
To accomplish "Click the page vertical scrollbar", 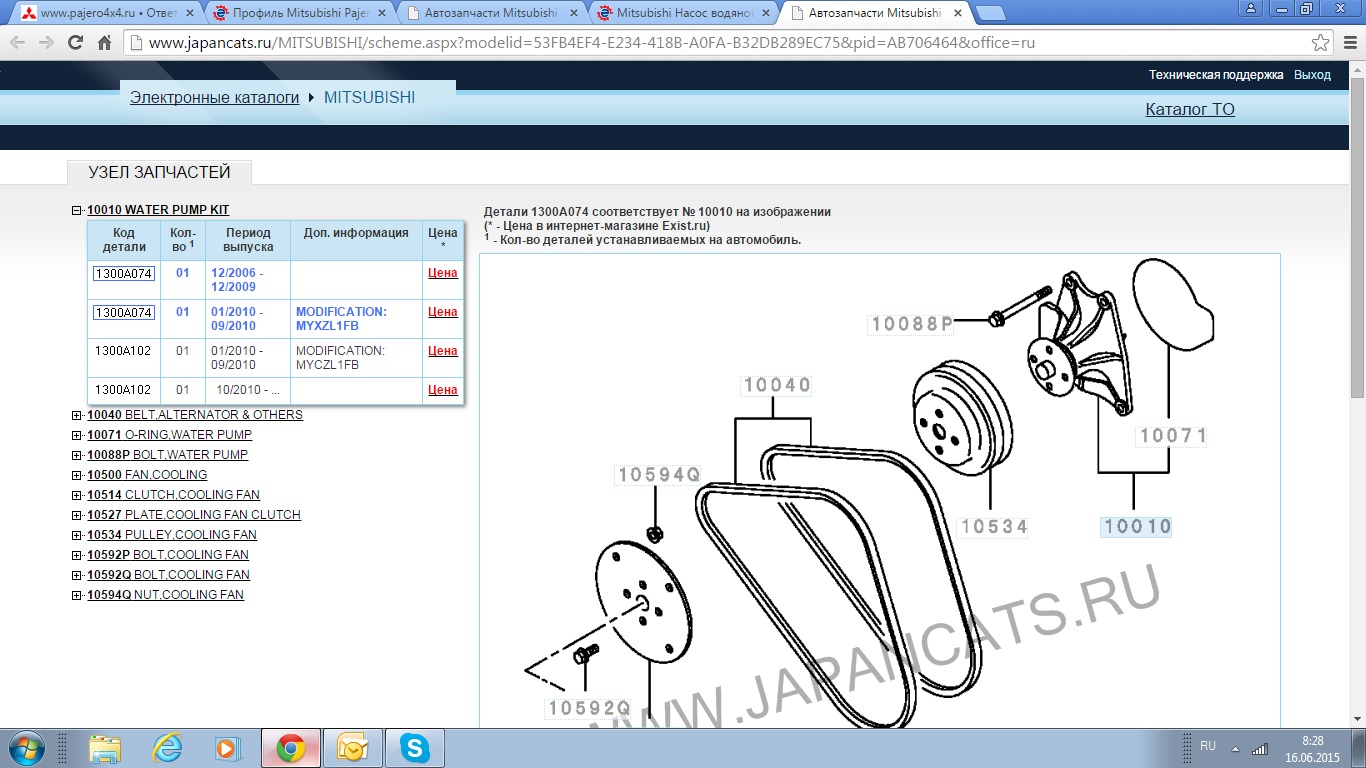I will [1357, 400].
